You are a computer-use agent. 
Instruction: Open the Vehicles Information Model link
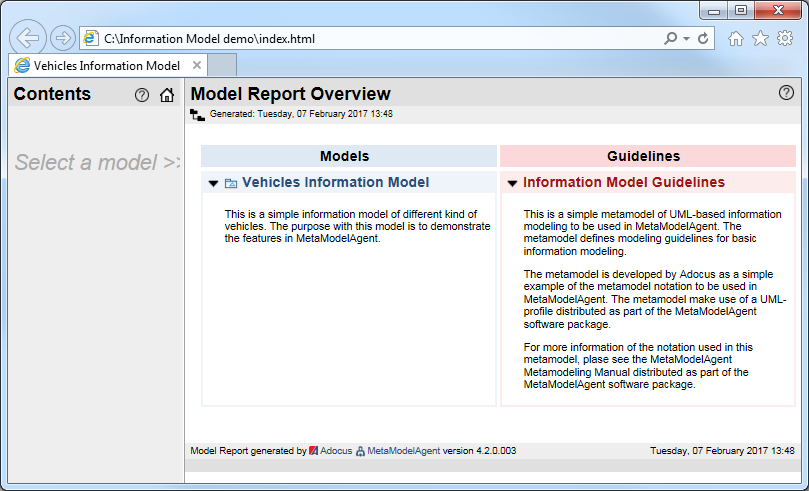(335, 182)
